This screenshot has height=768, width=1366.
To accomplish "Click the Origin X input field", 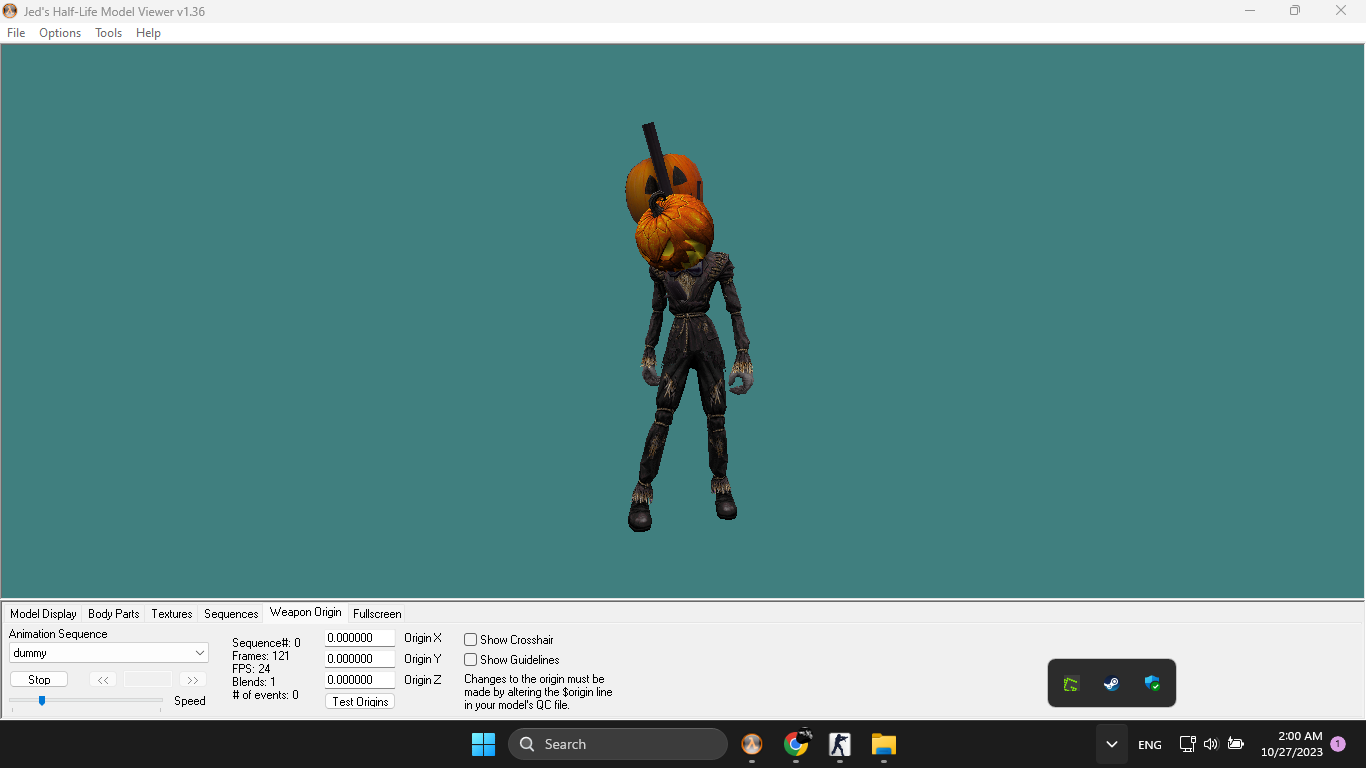I will 359,638.
